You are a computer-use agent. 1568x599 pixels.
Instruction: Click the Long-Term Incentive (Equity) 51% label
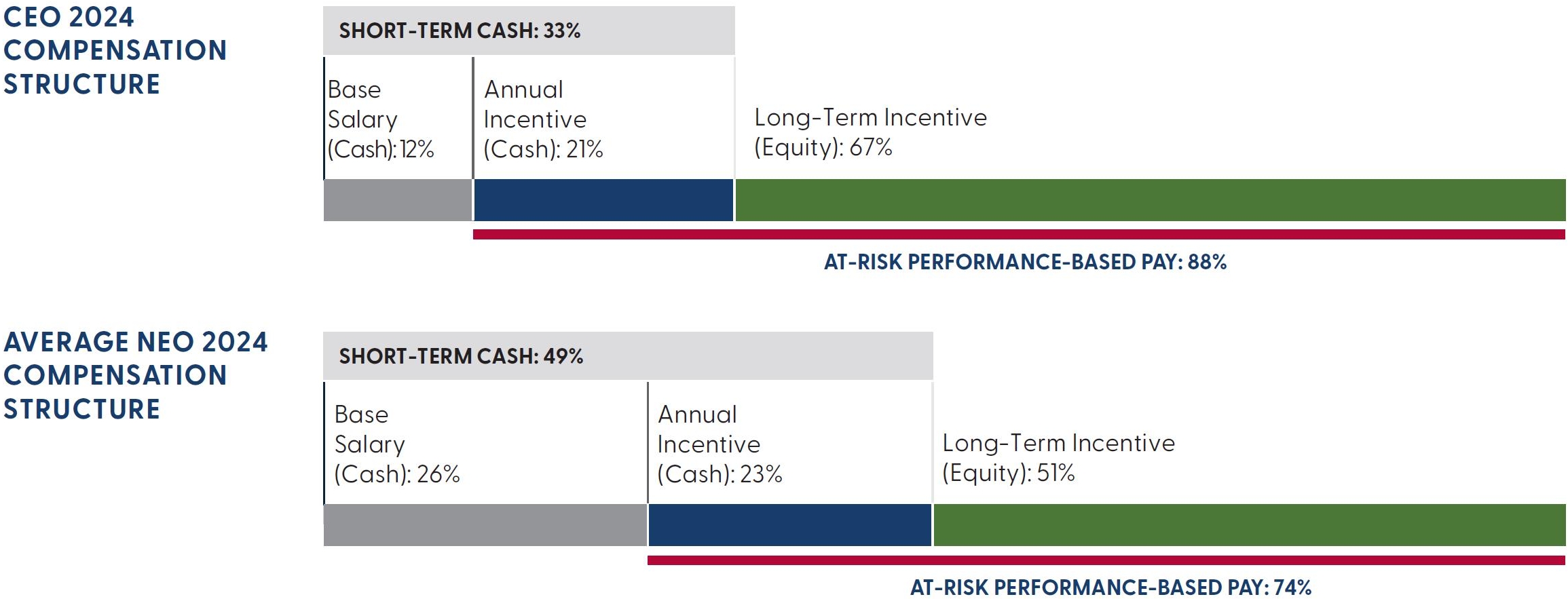(x=1058, y=458)
